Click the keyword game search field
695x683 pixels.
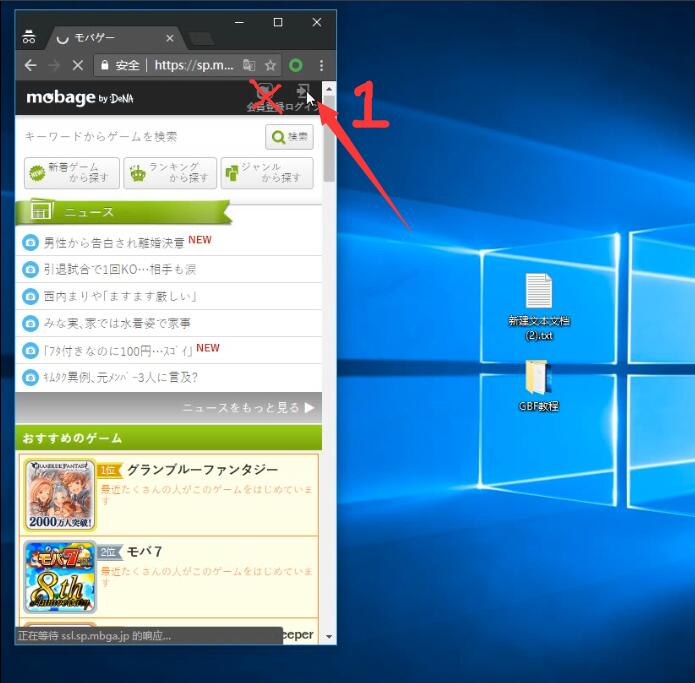tap(142, 137)
